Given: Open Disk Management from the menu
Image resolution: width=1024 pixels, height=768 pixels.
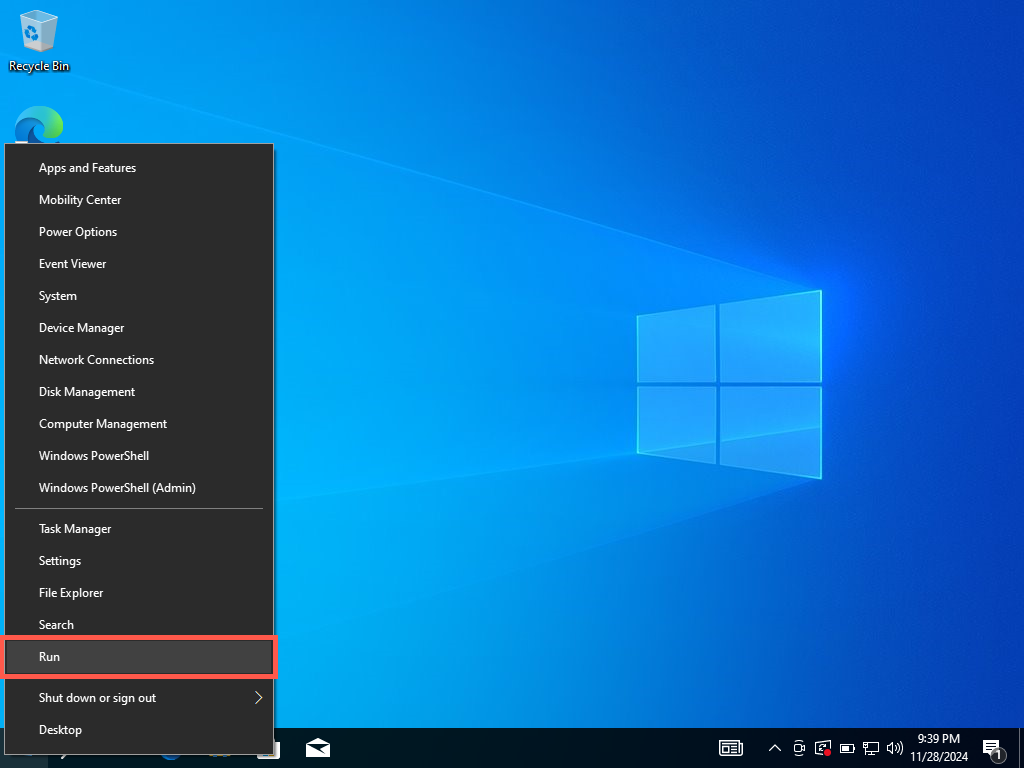Looking at the screenshot, I should [x=87, y=392].
